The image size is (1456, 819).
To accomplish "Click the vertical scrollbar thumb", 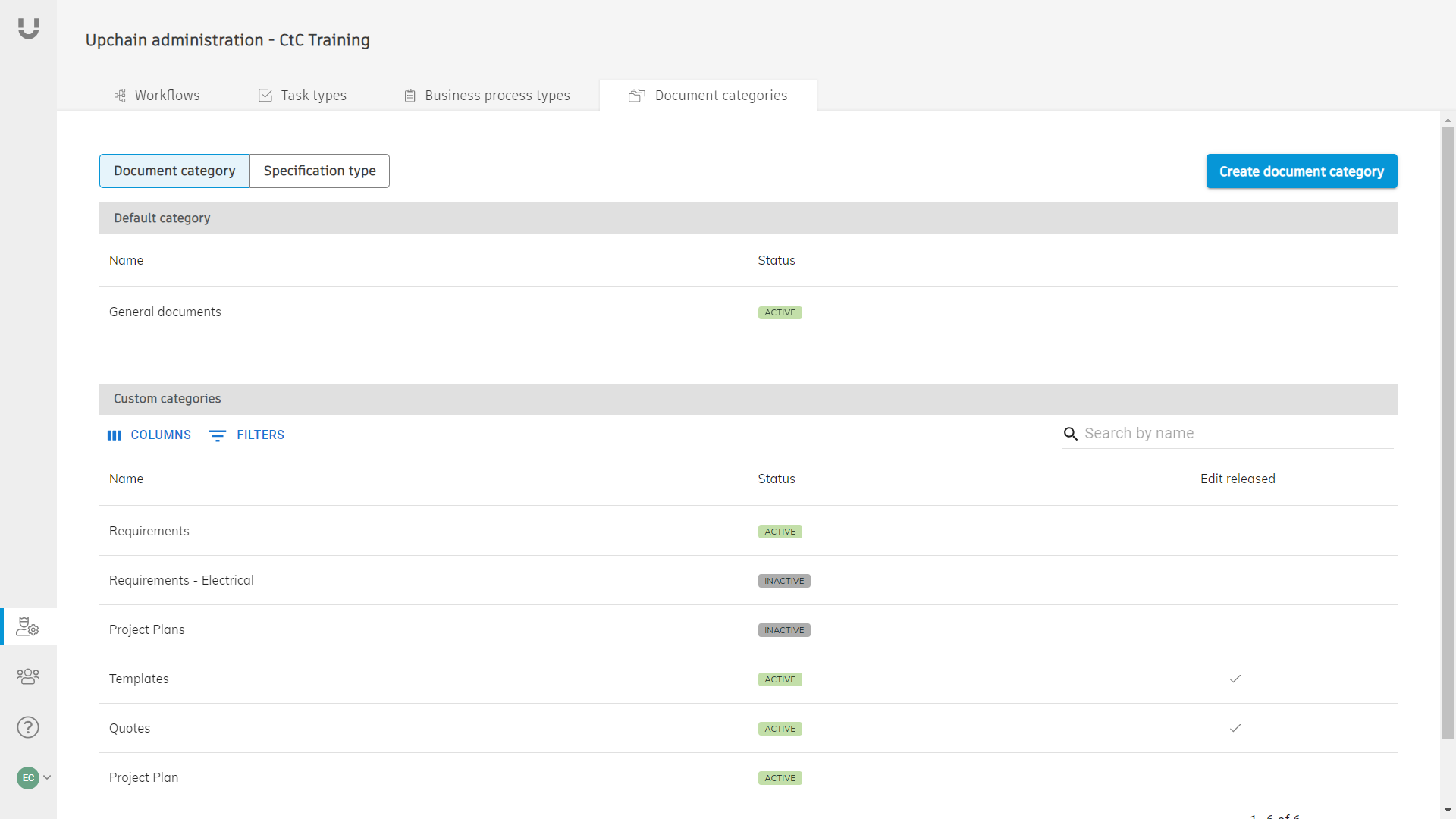I will [1448, 432].
